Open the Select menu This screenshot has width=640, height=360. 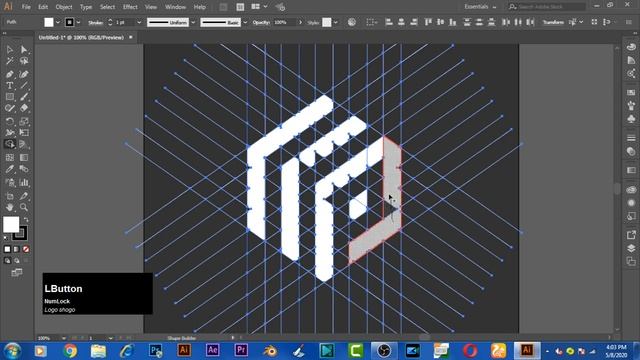click(107, 7)
